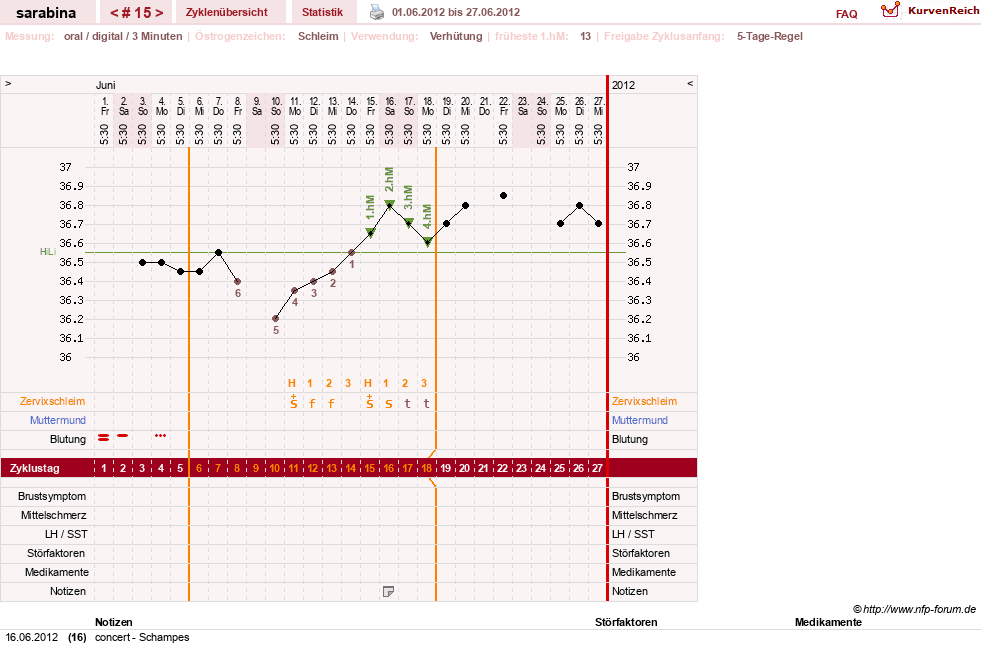Open the FAQ link
981x661 pixels.
[x=846, y=14]
